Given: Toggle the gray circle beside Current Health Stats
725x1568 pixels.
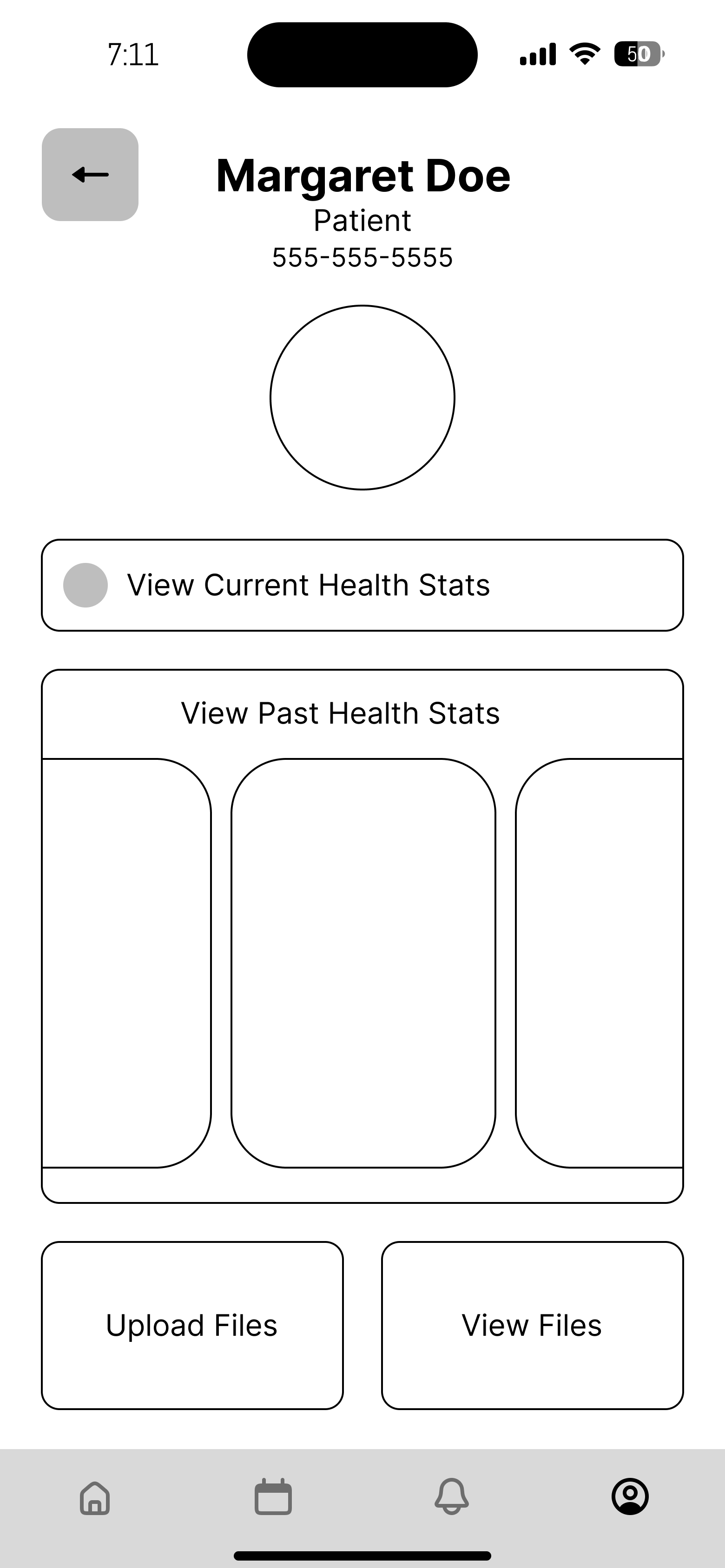Looking at the screenshot, I should [86, 585].
